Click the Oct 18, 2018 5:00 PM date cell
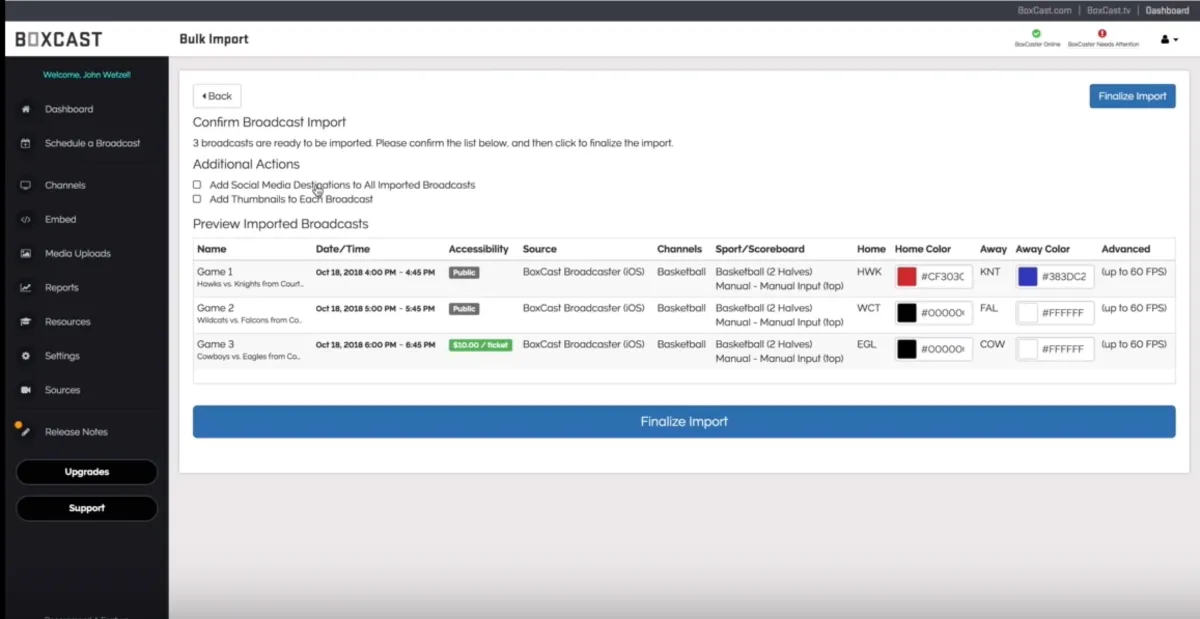1200x619 pixels. (x=376, y=309)
